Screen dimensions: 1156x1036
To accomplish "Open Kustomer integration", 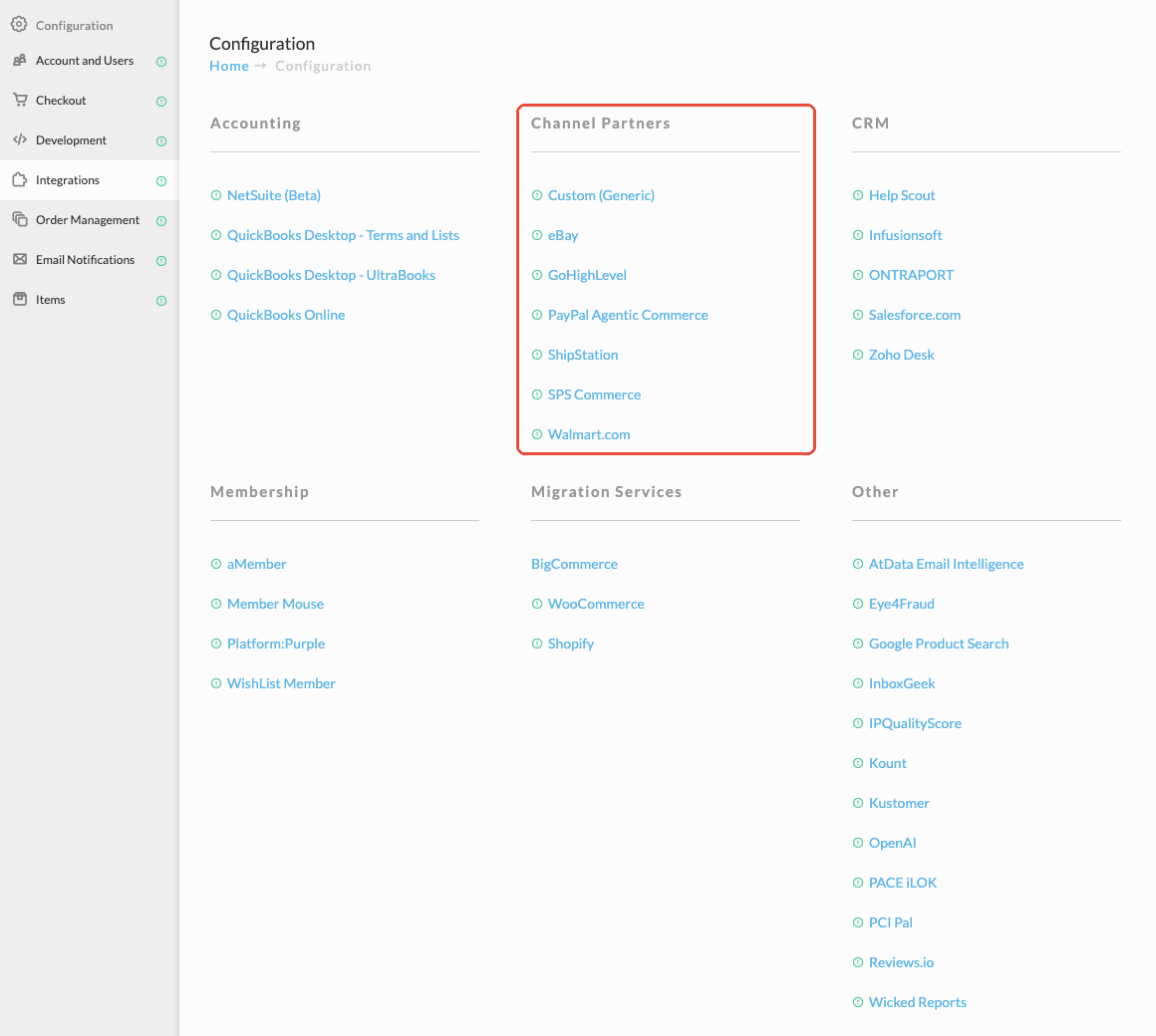I will tap(899, 803).
